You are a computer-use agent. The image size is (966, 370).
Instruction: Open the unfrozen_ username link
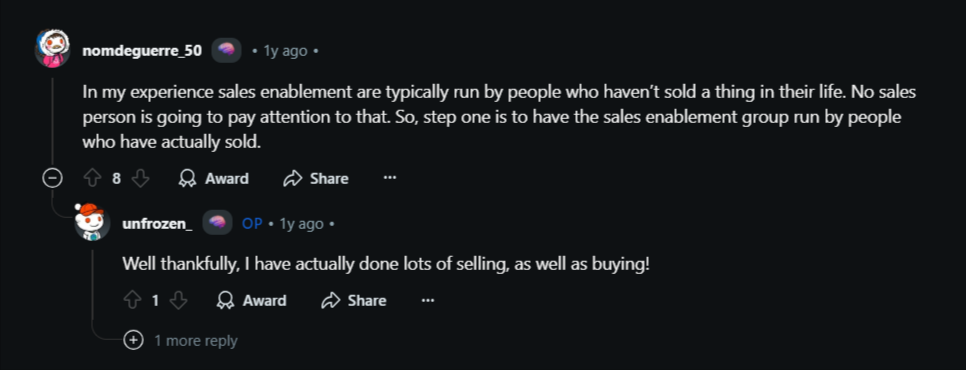[157, 223]
